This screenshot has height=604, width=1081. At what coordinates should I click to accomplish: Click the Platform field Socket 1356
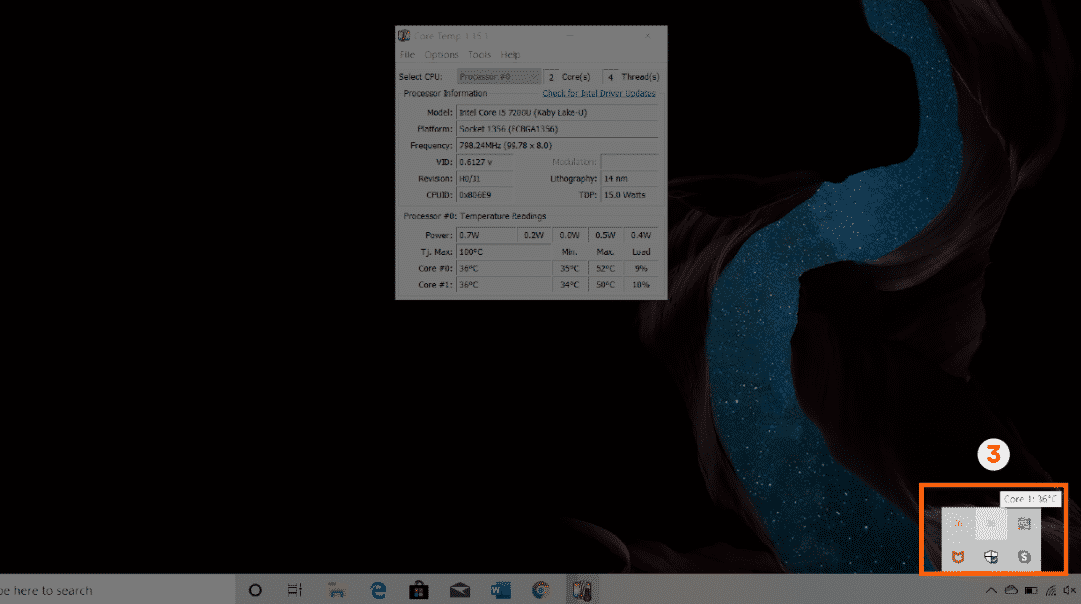click(557, 129)
